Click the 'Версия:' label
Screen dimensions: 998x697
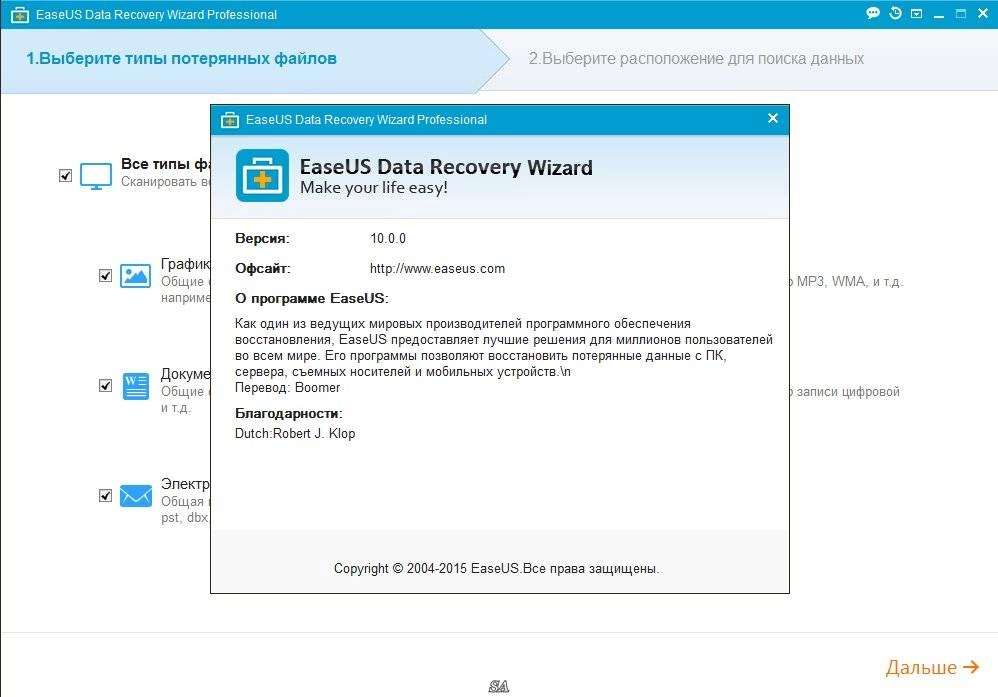(262, 239)
